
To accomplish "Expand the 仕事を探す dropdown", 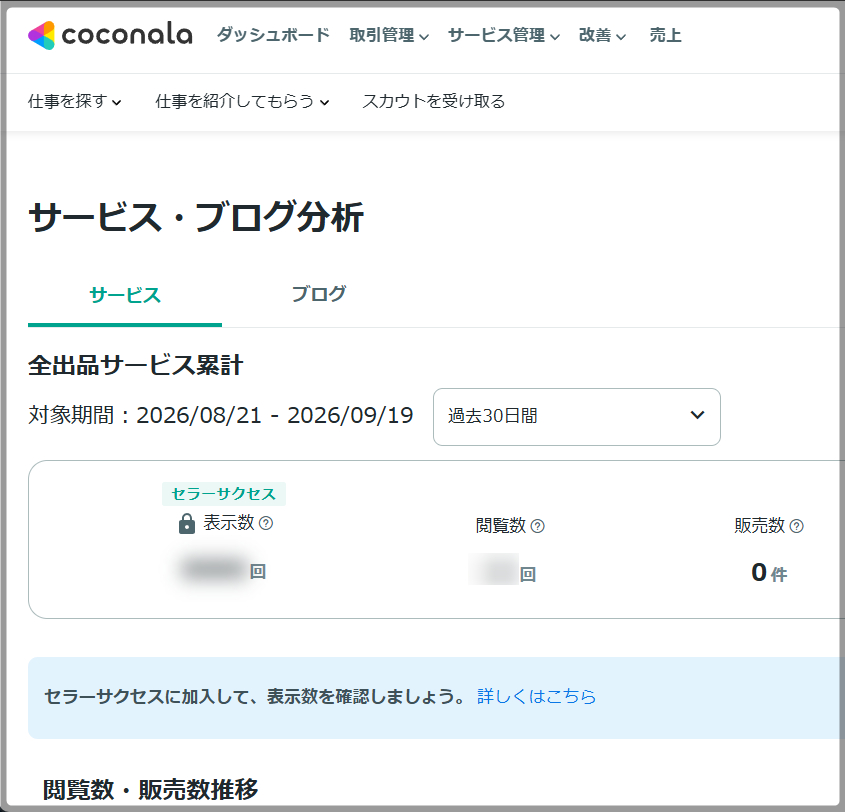I will point(75,101).
